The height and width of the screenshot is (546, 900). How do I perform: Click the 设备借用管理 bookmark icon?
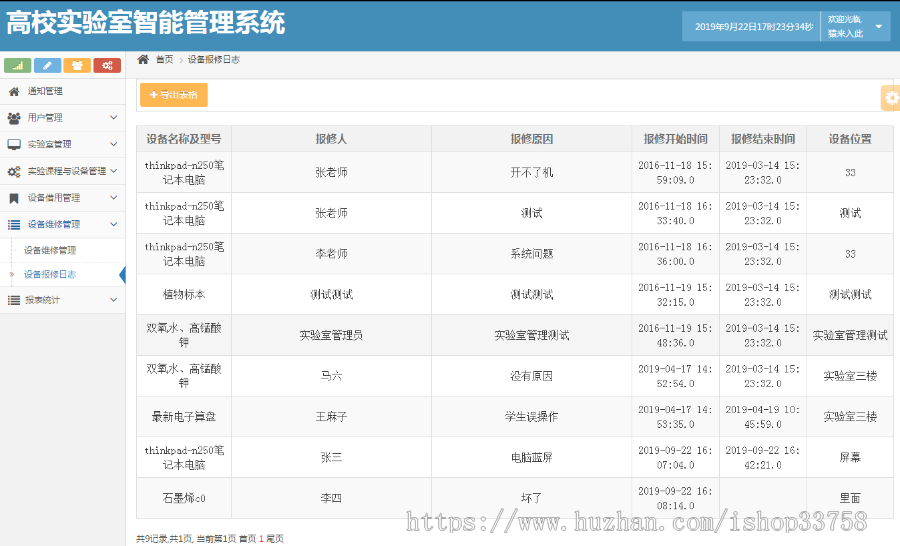click(14, 198)
